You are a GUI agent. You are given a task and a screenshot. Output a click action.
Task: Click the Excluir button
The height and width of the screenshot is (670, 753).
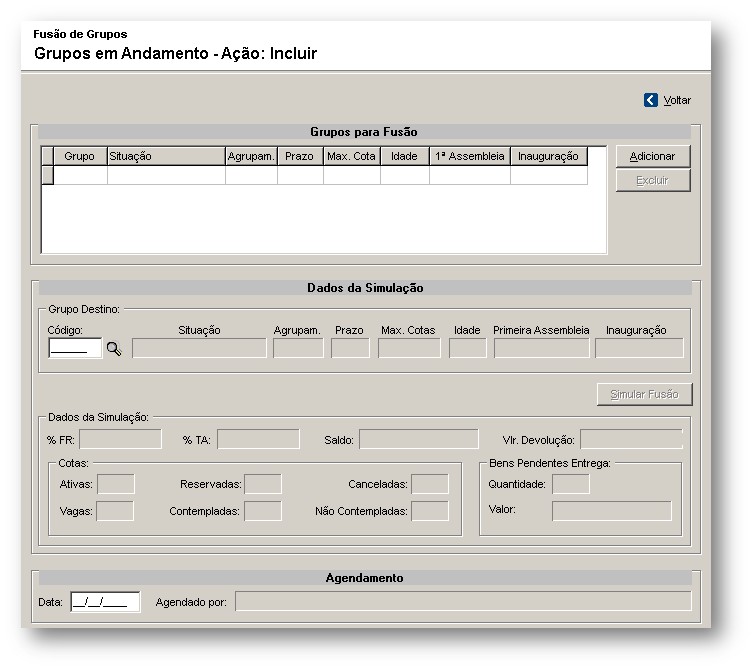(653, 180)
